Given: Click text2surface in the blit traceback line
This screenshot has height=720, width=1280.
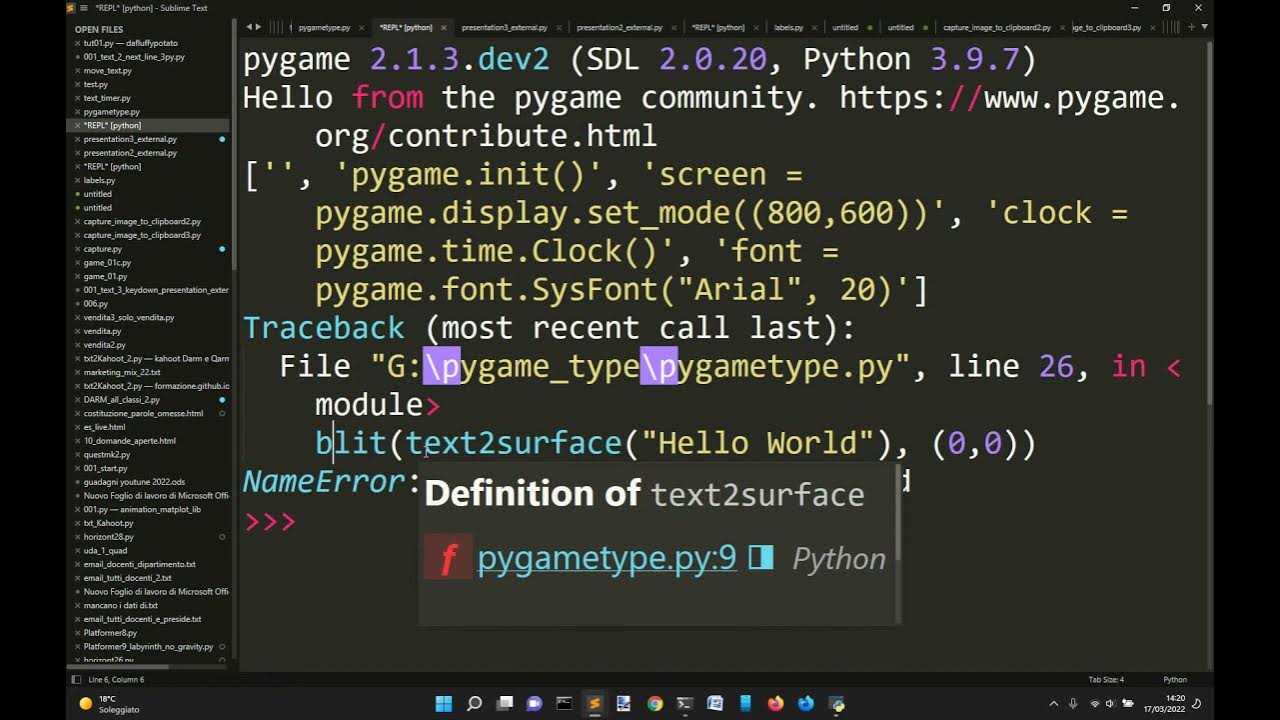Looking at the screenshot, I should pos(513,443).
